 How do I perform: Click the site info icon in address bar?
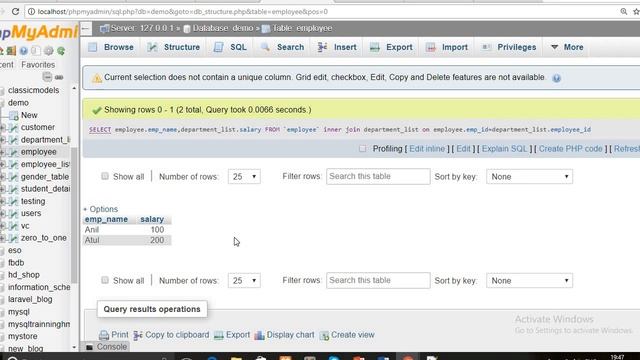[31, 12]
